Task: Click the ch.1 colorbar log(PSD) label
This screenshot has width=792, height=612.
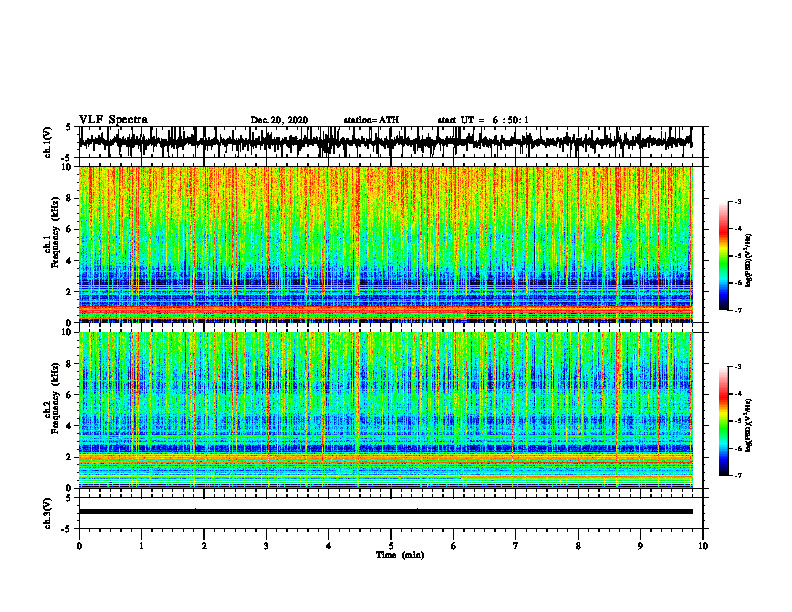Action: 749,261
